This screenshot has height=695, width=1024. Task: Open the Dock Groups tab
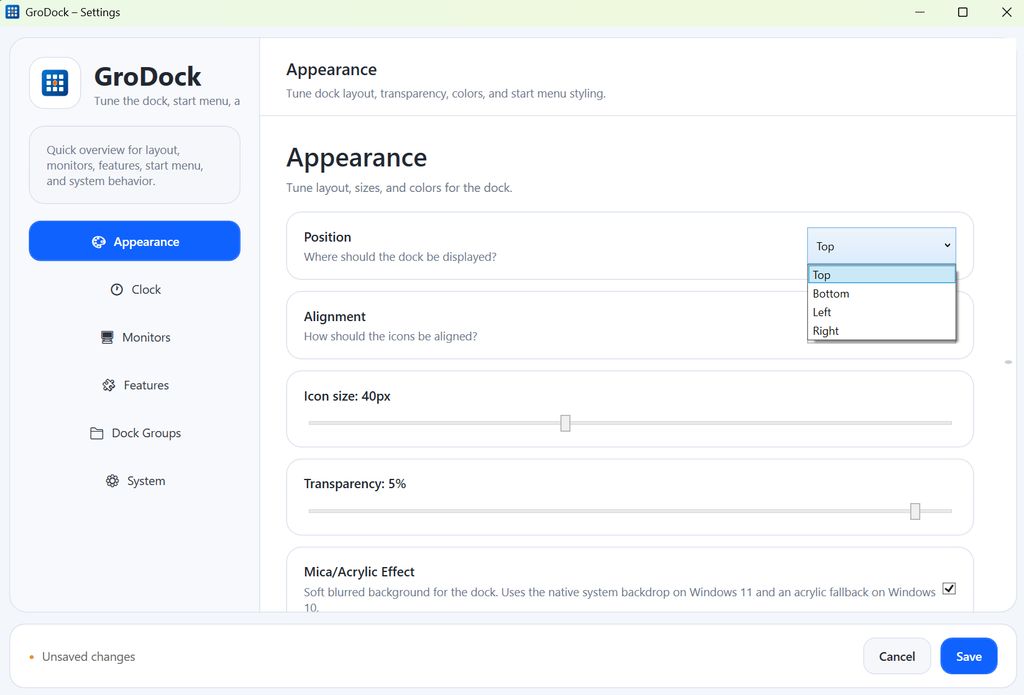(135, 432)
